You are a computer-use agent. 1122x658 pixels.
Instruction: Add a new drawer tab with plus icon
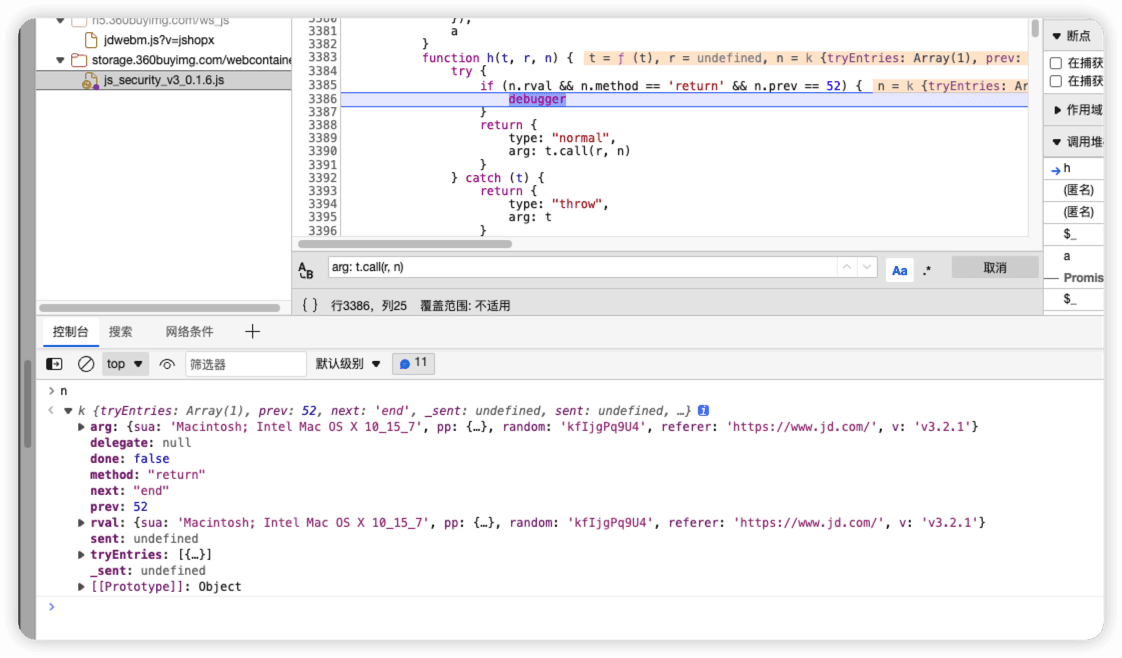click(x=252, y=331)
